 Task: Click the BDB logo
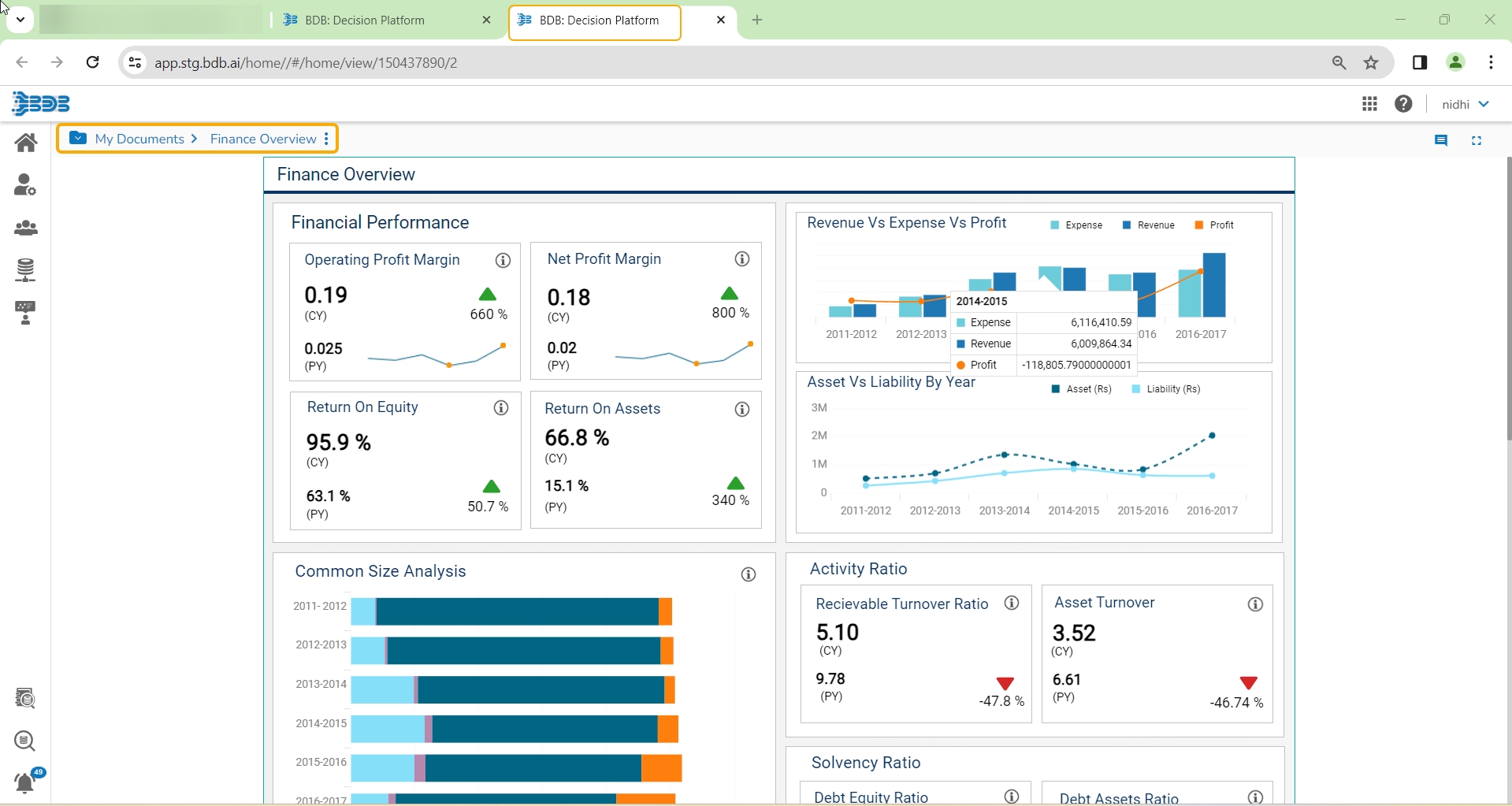click(41, 103)
